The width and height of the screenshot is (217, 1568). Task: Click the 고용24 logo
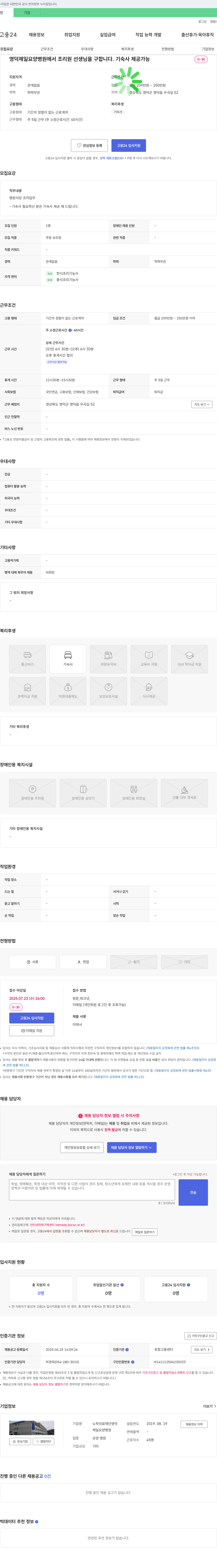[x=9, y=35]
